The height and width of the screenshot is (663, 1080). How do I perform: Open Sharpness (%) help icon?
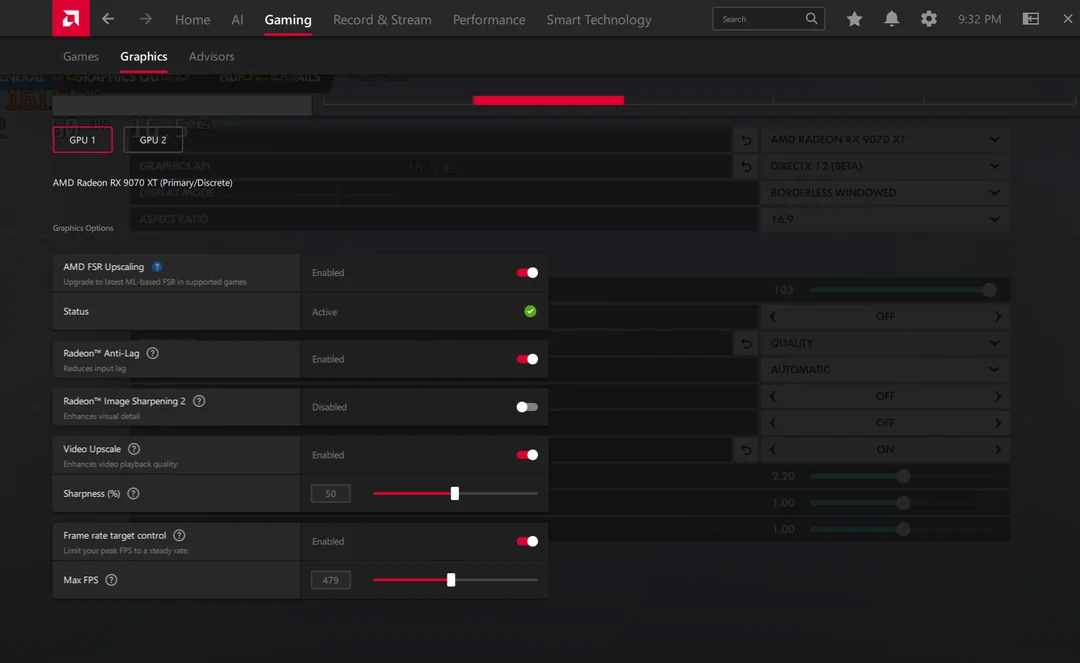click(133, 494)
